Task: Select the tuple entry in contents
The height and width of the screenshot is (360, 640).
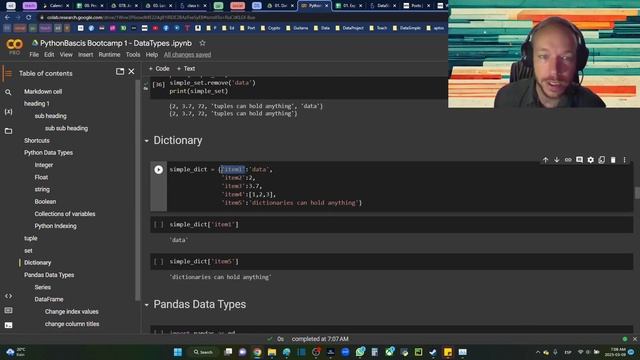Action: coord(31,238)
